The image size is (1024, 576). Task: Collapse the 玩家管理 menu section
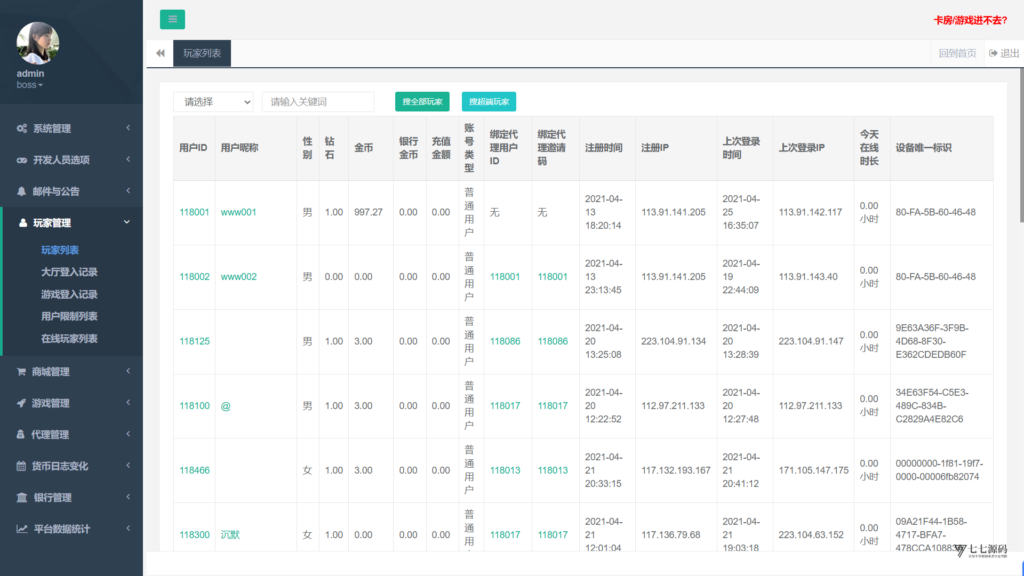click(72, 223)
